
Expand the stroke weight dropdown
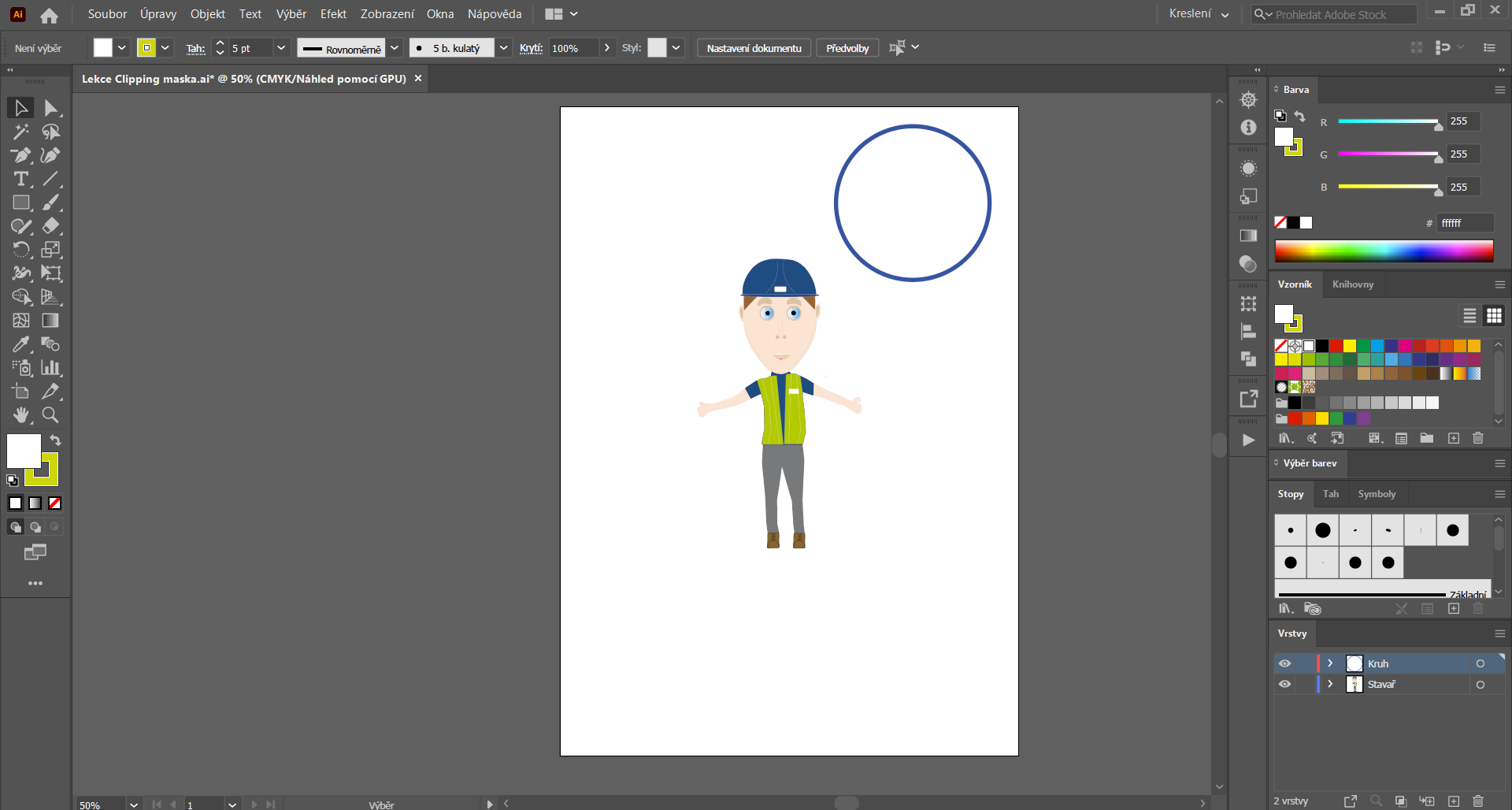(281, 48)
